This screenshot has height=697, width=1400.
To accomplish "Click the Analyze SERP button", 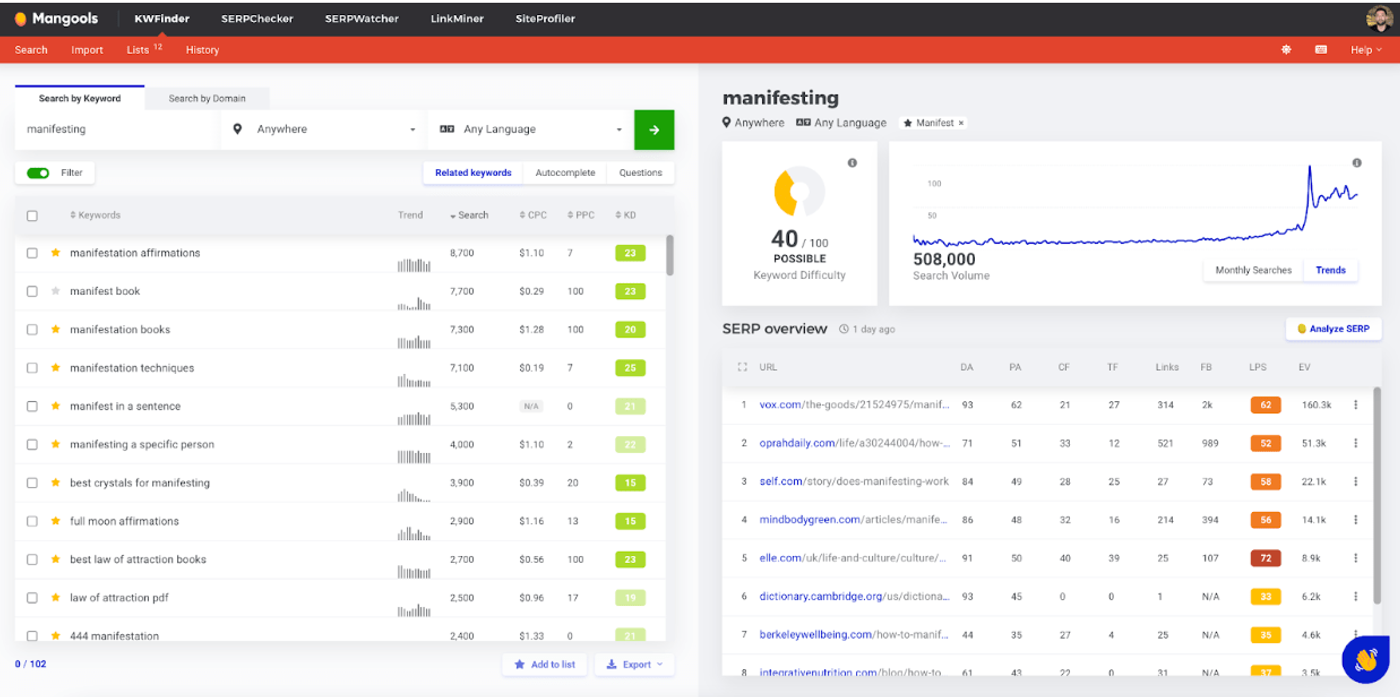I will 1333,328.
